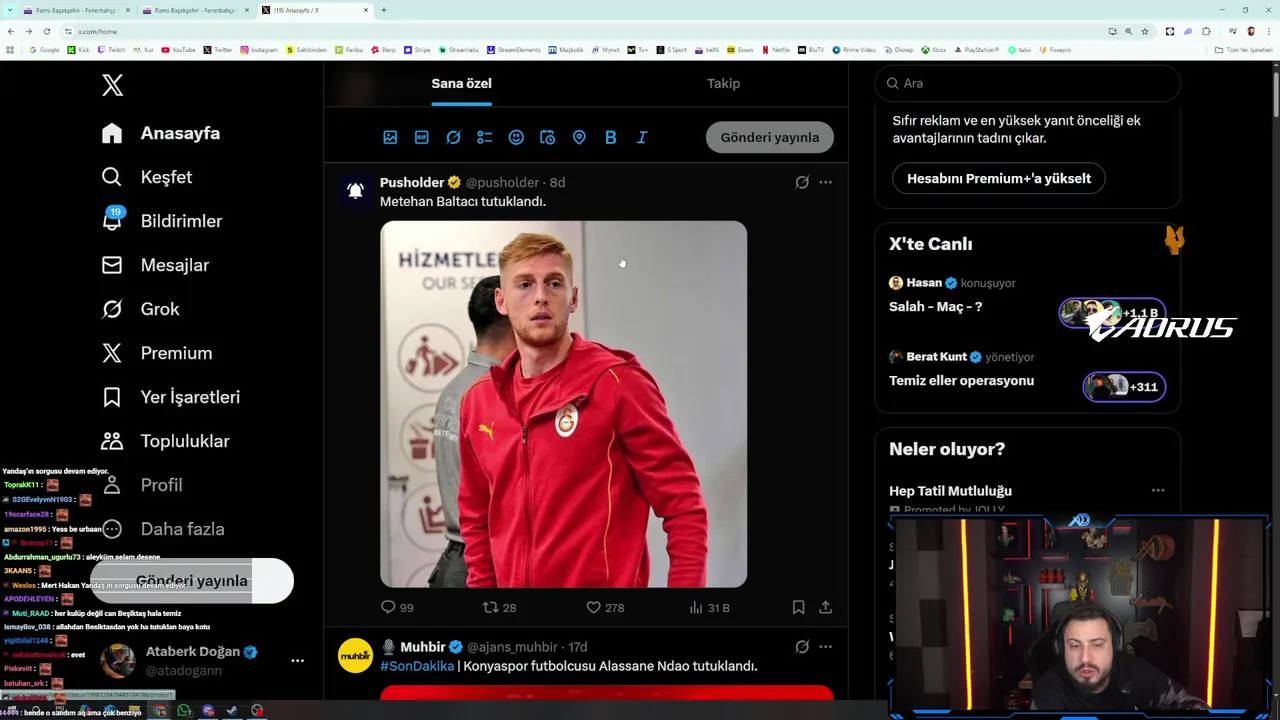
Task: Open the Metehan Baltacı post photo
Action: [563, 404]
